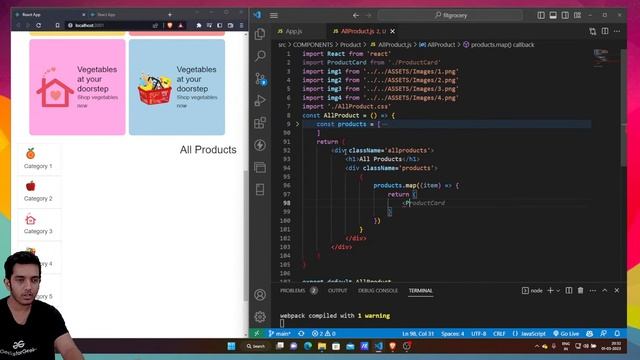640x360 pixels.
Task: Maximize the panel with chevron up
Action: [x=604, y=291]
